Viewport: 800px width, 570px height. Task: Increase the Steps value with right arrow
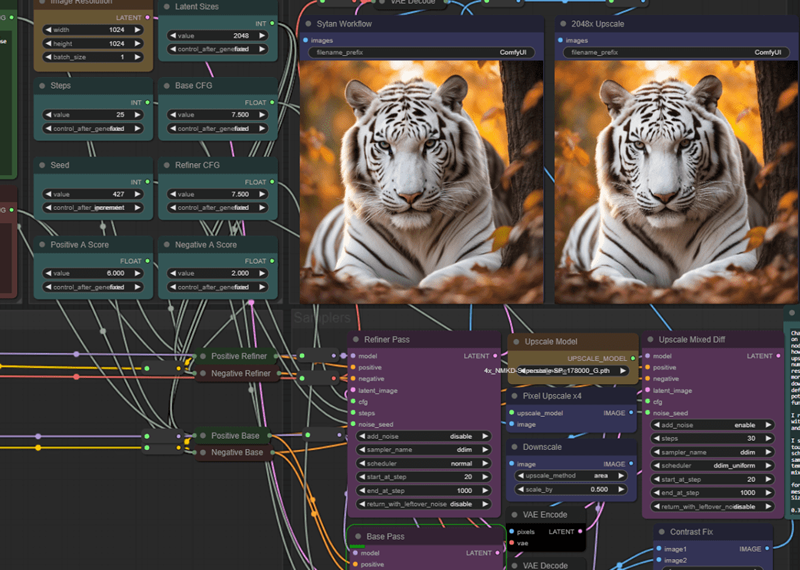point(137,115)
